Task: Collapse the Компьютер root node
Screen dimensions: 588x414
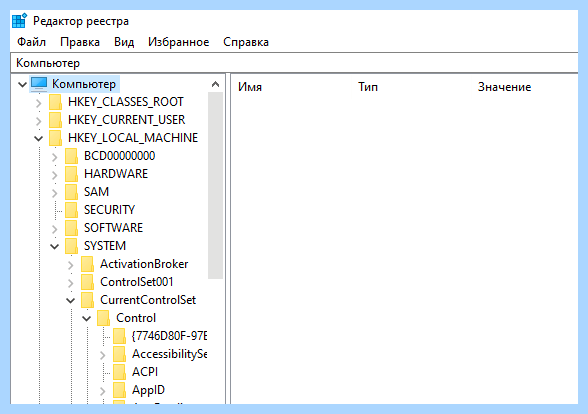Action: point(22,84)
